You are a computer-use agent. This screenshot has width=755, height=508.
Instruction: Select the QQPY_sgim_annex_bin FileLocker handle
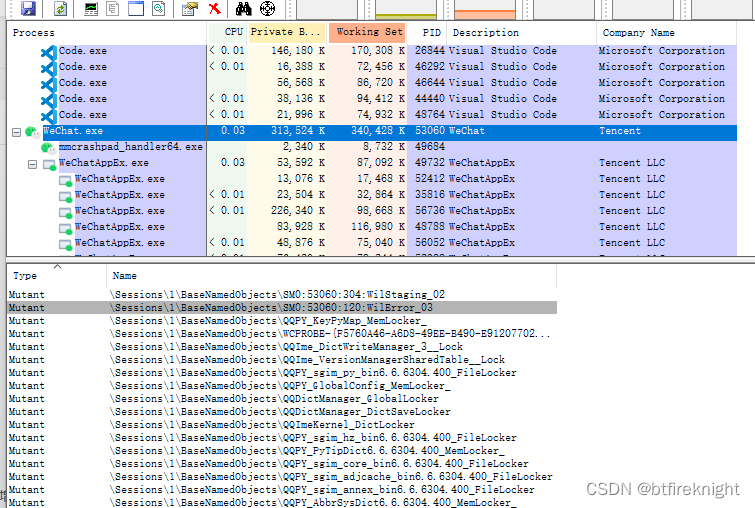click(x=282, y=490)
